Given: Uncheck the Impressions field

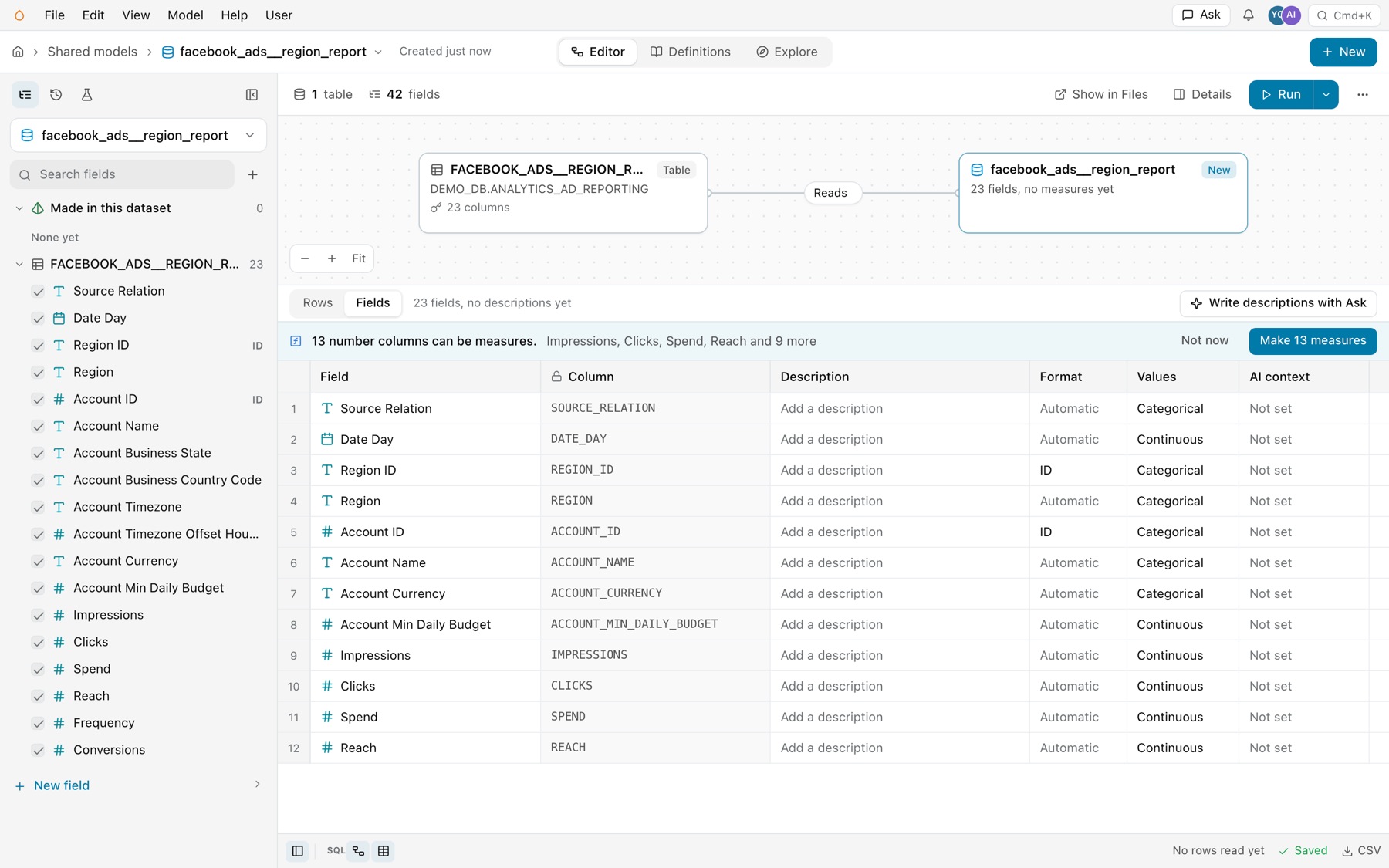Looking at the screenshot, I should point(38,615).
